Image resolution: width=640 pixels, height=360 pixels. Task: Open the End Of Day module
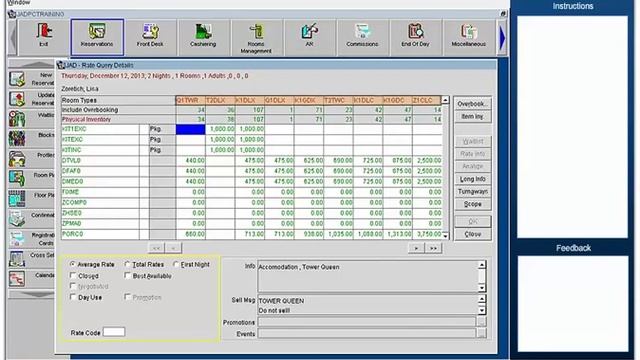tap(415, 37)
